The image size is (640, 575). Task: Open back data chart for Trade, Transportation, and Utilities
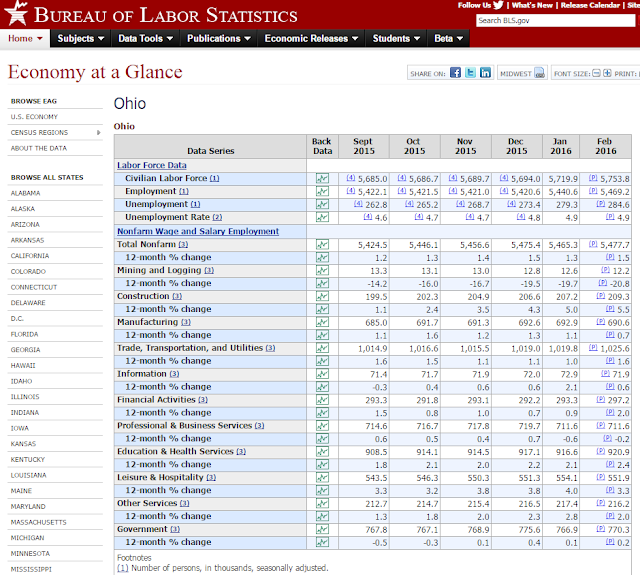(322, 348)
